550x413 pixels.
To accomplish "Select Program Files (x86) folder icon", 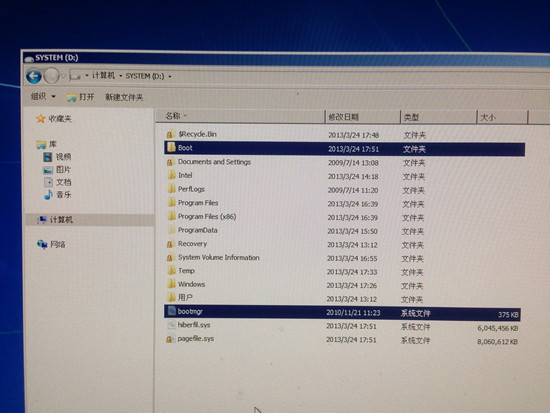I will tap(172, 216).
